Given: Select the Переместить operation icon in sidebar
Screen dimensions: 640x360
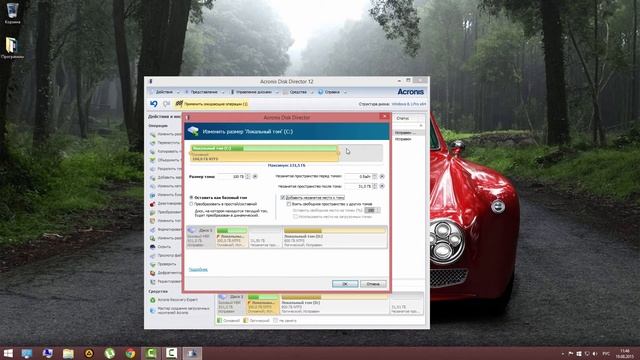Looking at the screenshot, I should pos(153,143).
